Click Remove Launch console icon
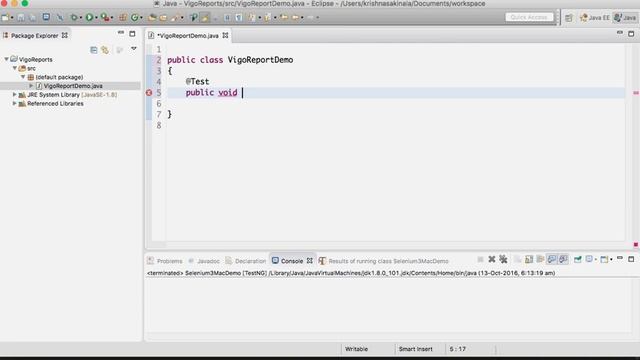Image resolution: width=640 pixels, height=360 pixels. (x=491, y=259)
